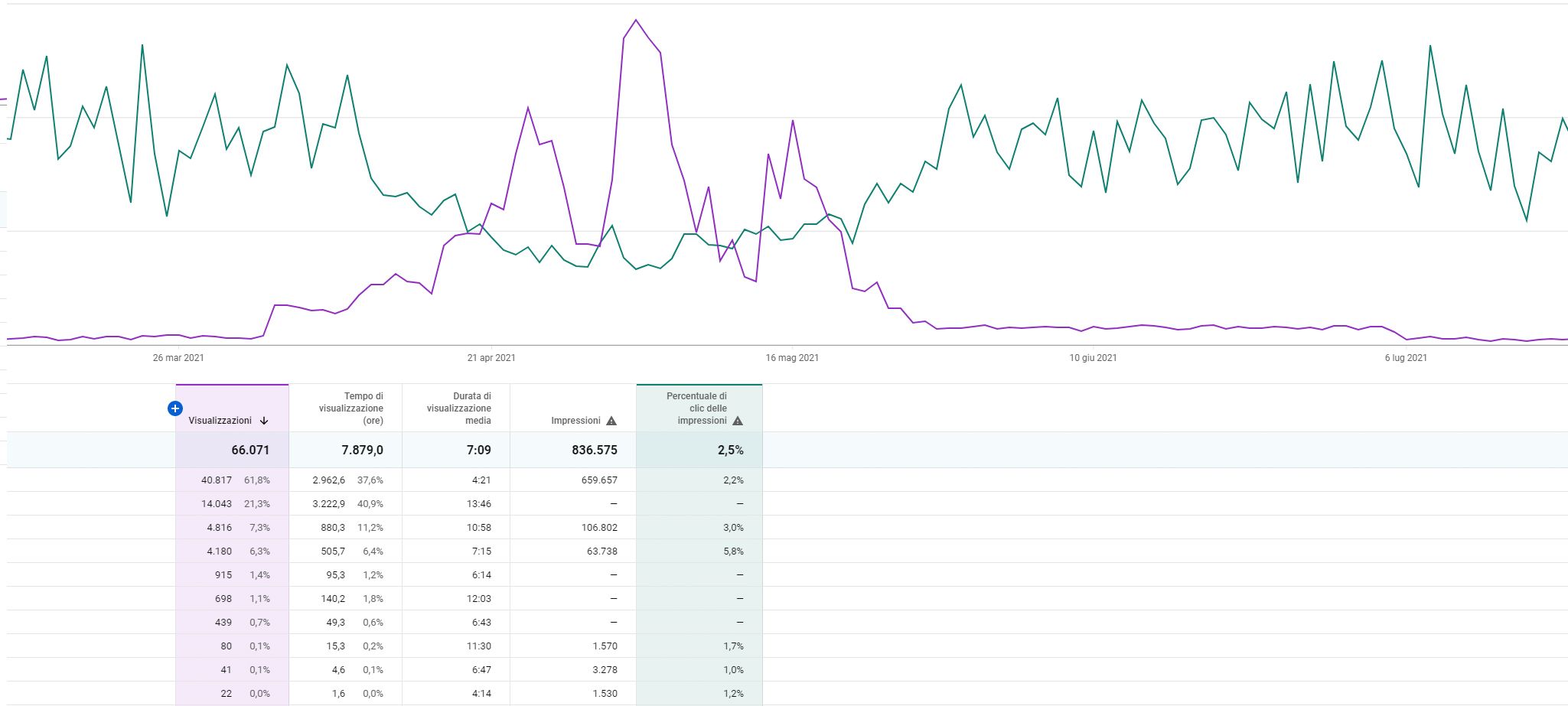1568x706 pixels.
Task: Click the 26 mar 2021 axis label
Action: click(178, 357)
